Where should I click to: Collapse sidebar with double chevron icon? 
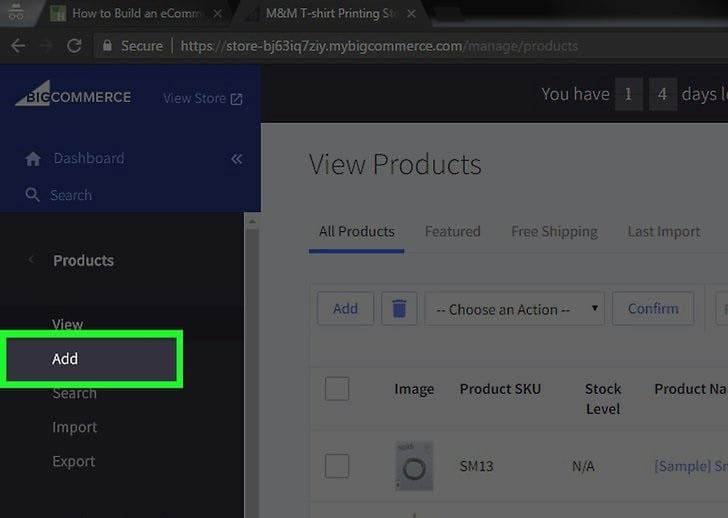tap(236, 159)
